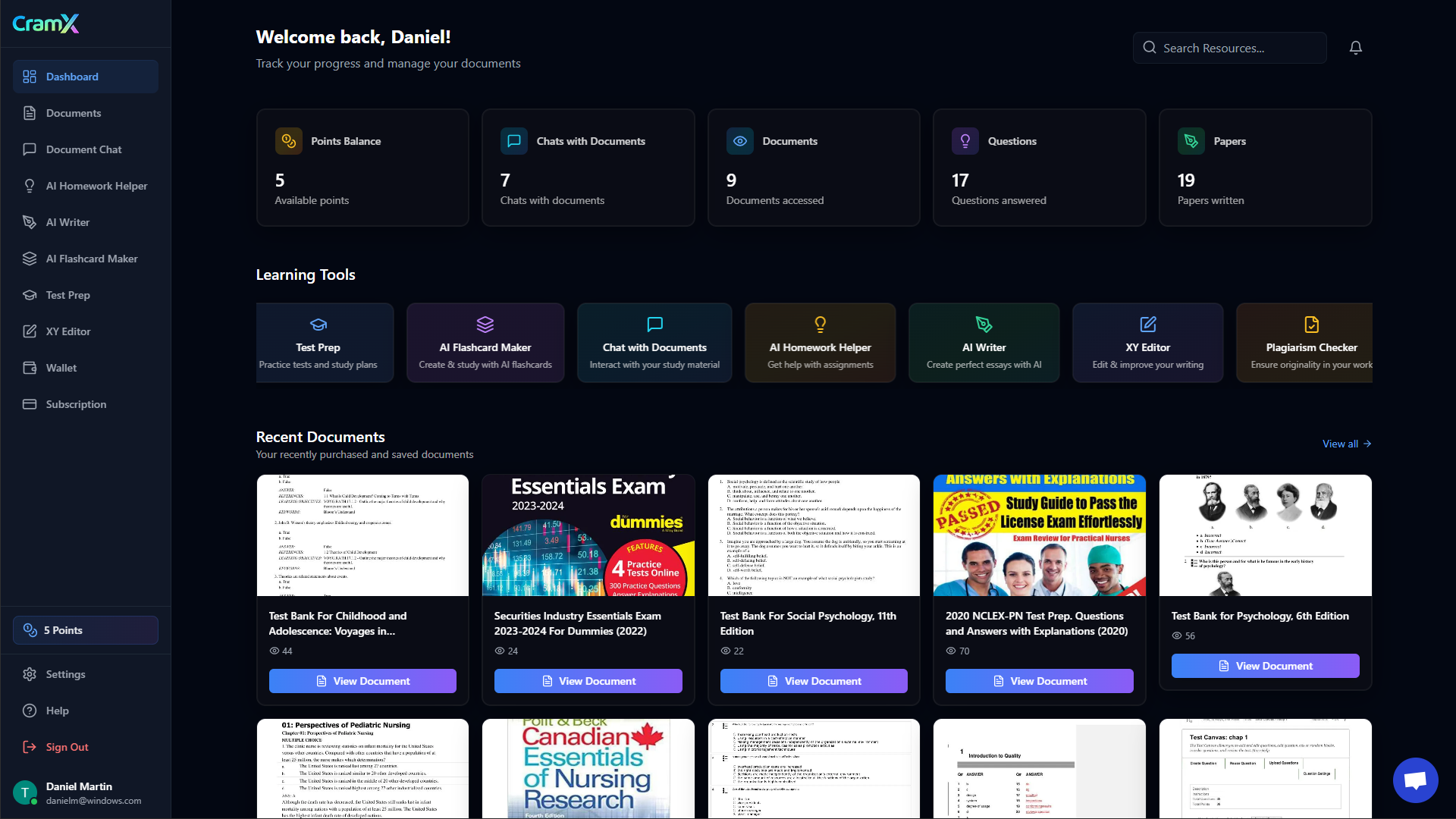Launch the AI Writer learning tool
The width and height of the screenshot is (1456, 819).
click(984, 342)
